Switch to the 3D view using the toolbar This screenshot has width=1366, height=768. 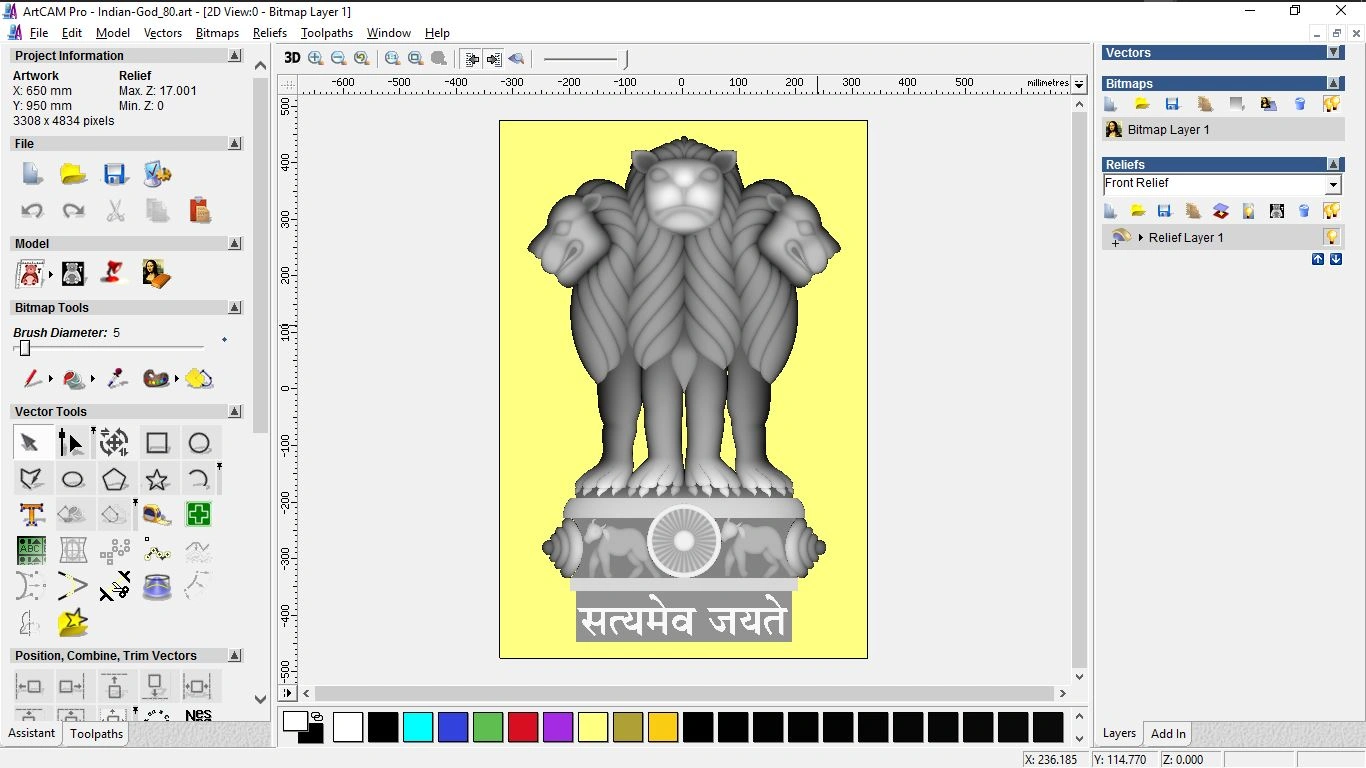point(291,58)
